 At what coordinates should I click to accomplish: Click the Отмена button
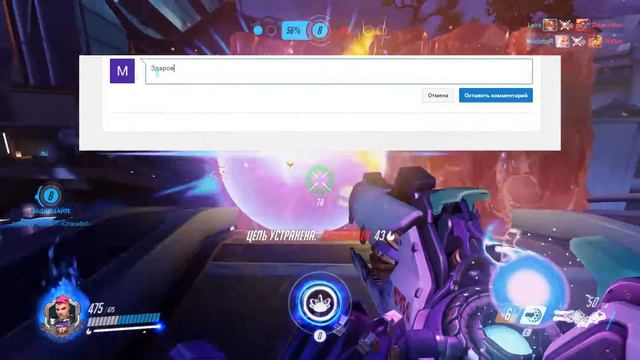click(438, 96)
